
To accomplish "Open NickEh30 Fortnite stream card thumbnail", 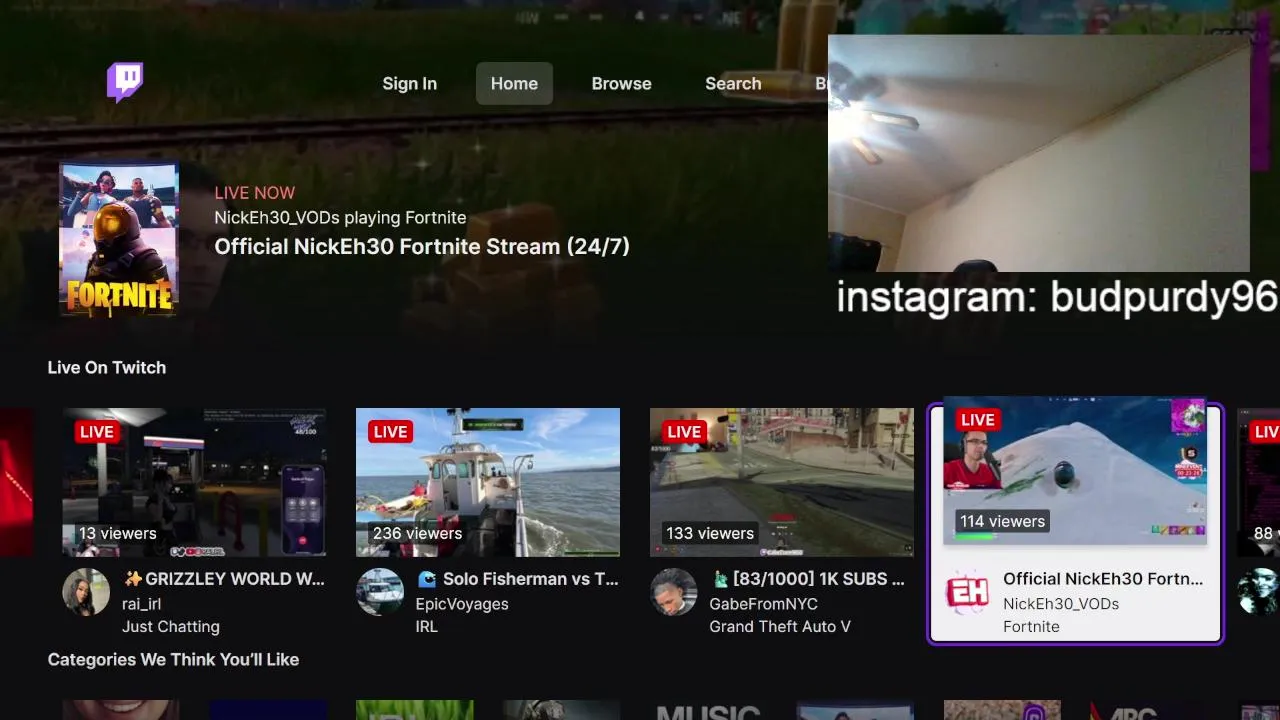I will [1075, 471].
